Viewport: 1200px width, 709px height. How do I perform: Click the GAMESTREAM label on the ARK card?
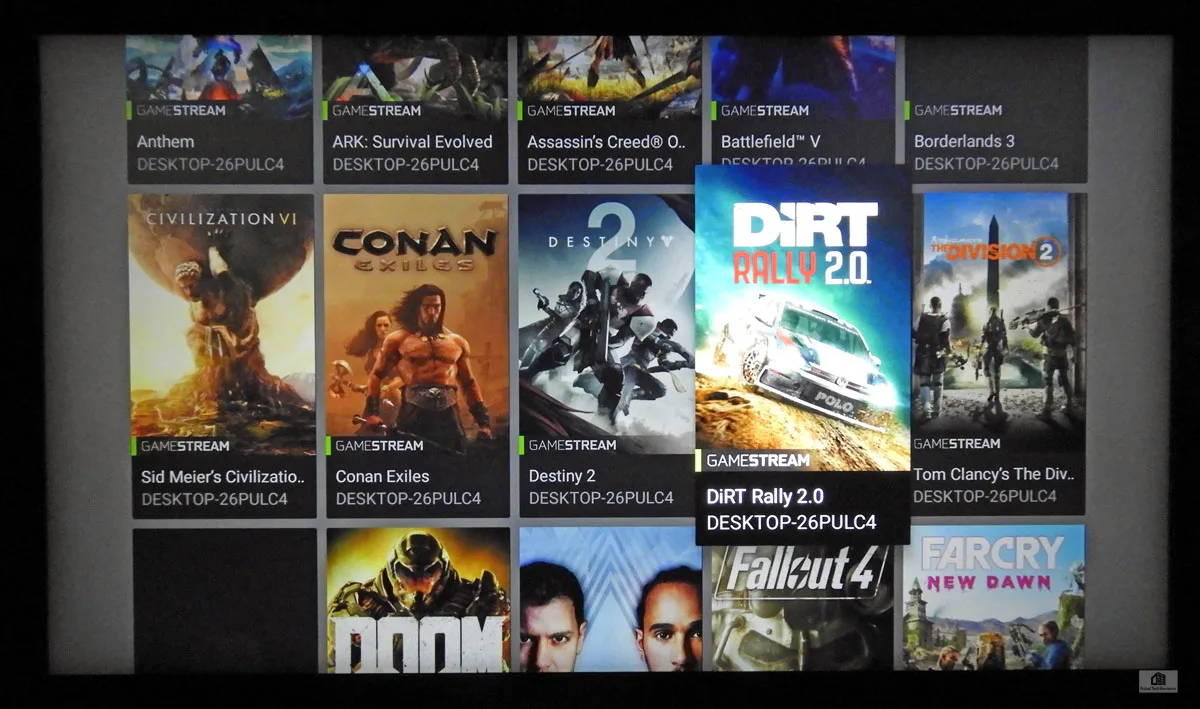click(x=376, y=111)
